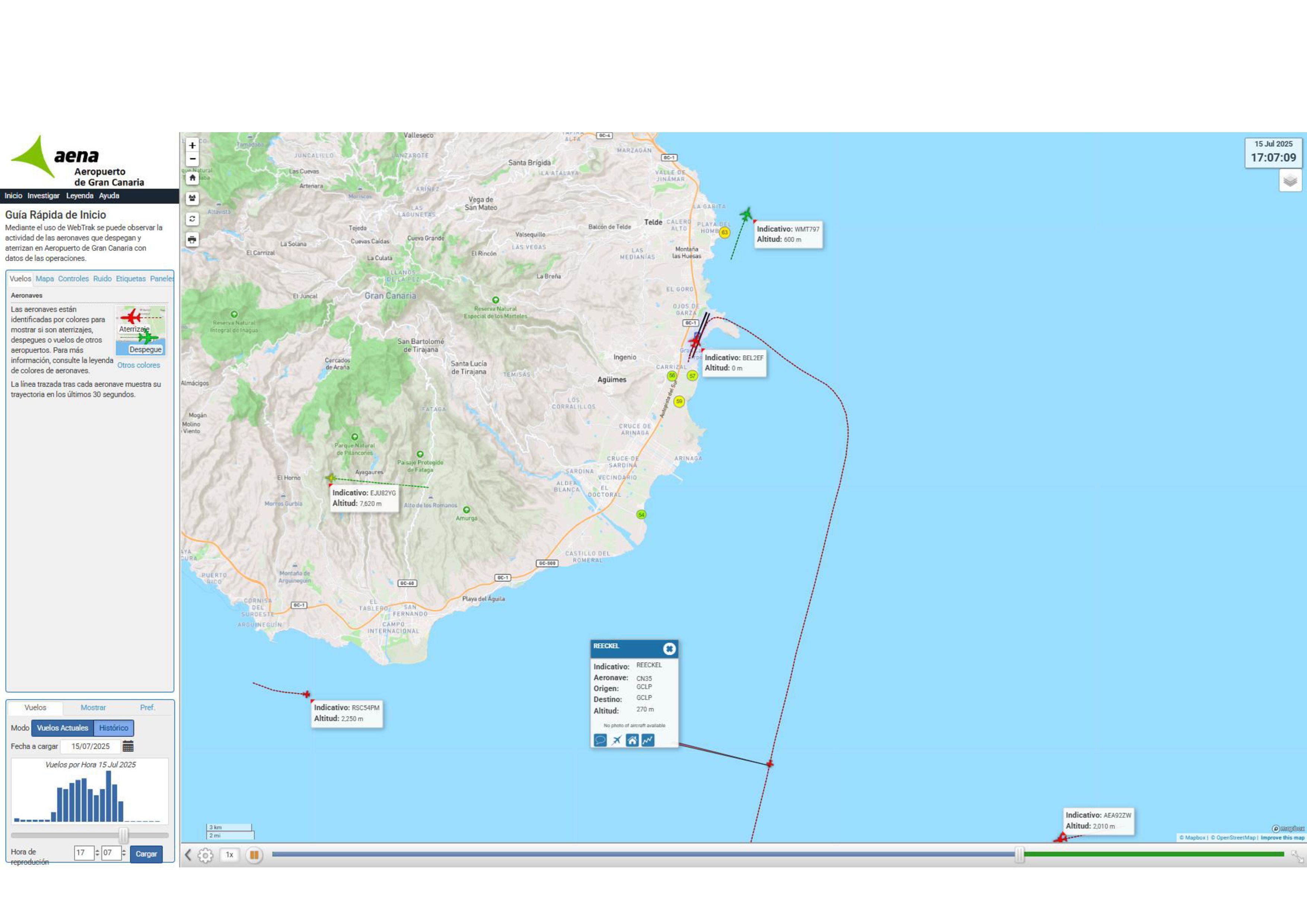1307x924 pixels.
Task: Follow the Otros colores link
Action: [x=138, y=365]
